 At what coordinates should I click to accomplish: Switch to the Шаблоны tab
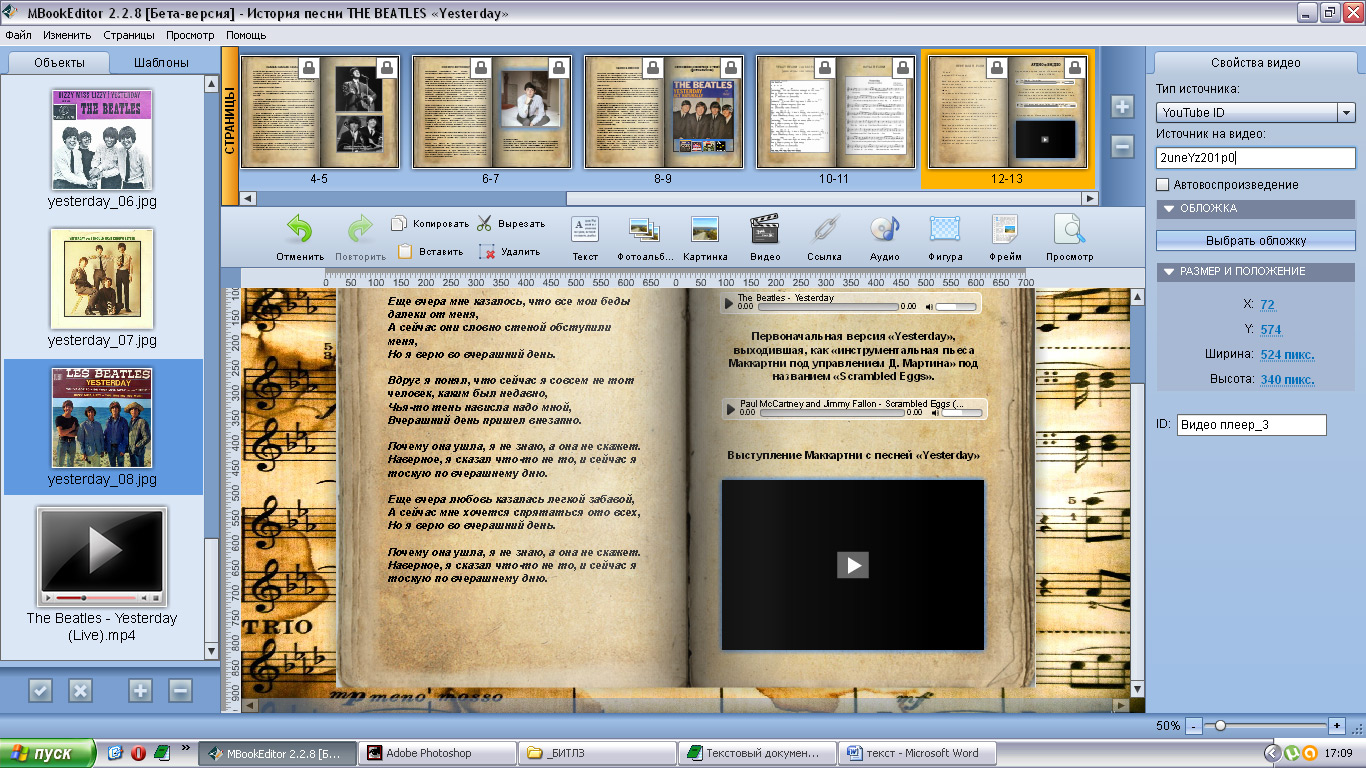(162, 62)
